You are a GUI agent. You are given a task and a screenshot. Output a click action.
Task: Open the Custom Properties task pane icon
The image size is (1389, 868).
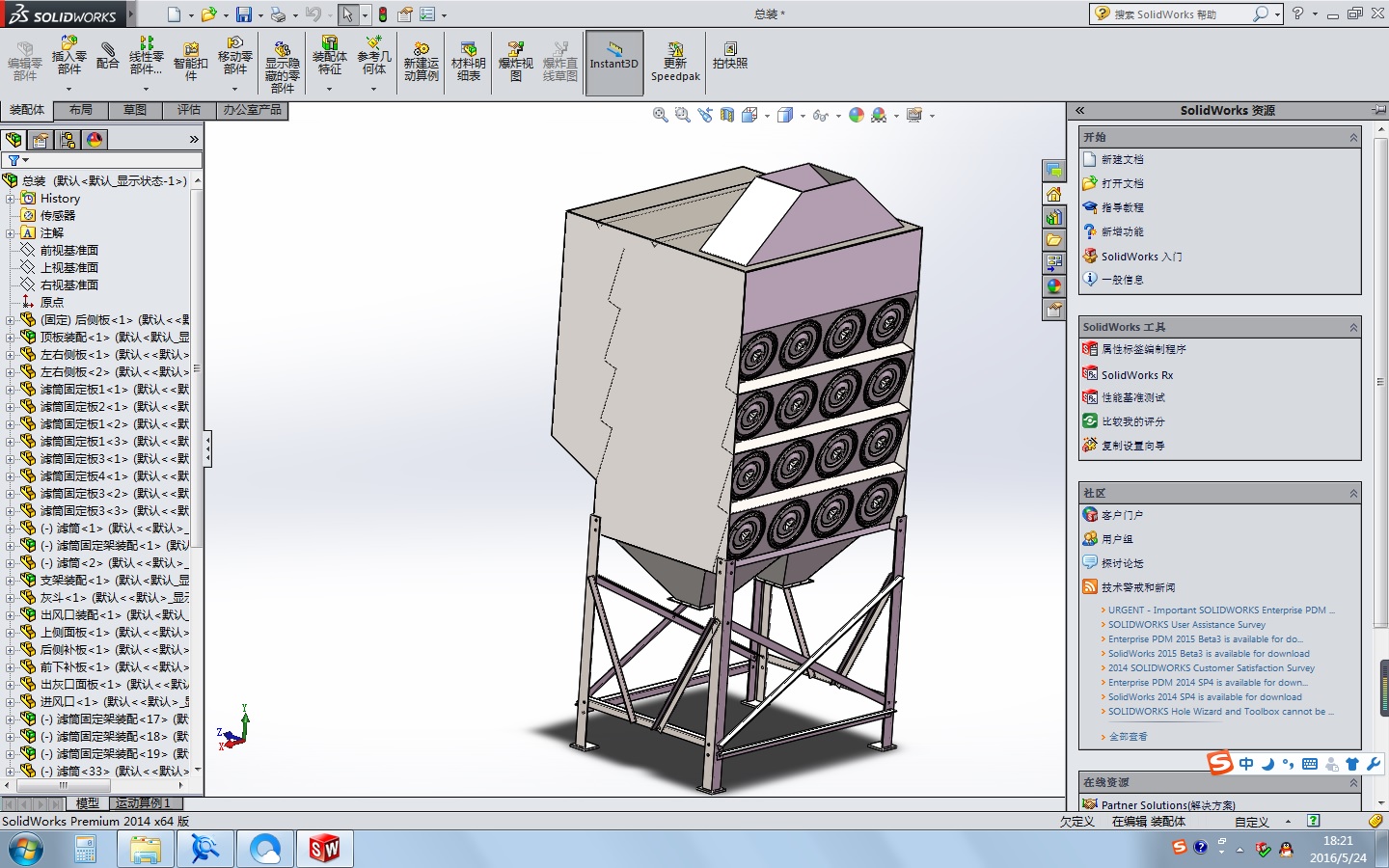1054,310
